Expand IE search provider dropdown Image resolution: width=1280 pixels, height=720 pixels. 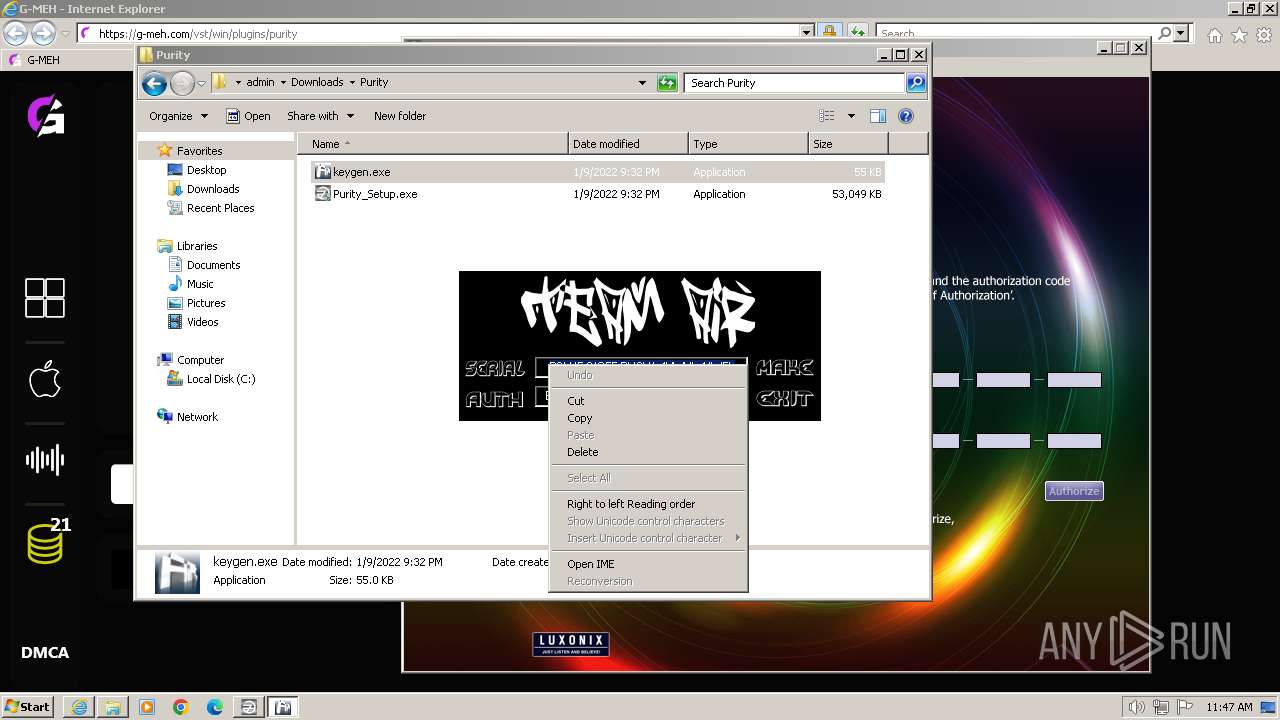pyautogui.click(x=1181, y=33)
